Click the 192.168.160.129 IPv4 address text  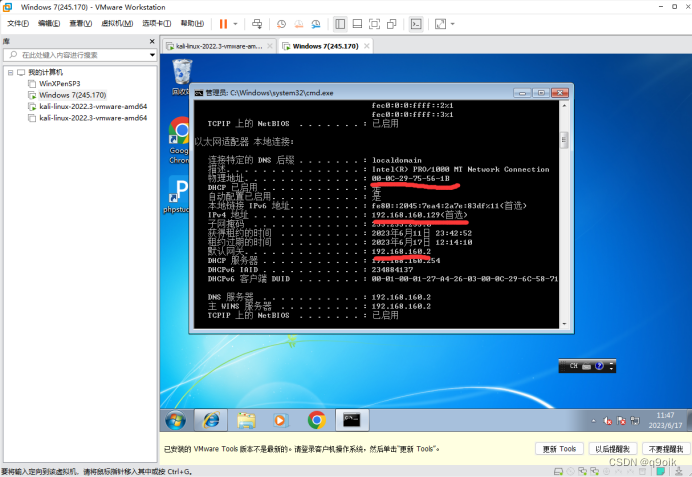406,215
